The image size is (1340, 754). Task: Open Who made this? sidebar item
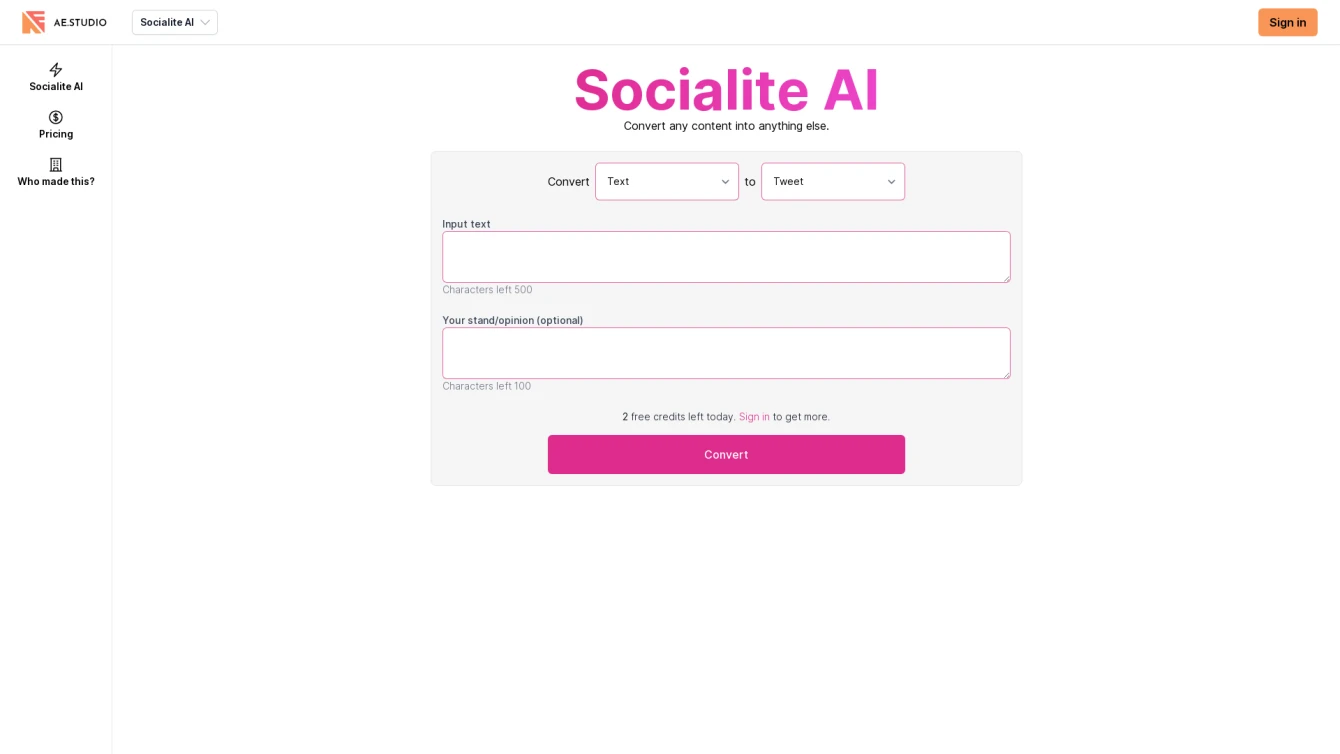coord(56,182)
